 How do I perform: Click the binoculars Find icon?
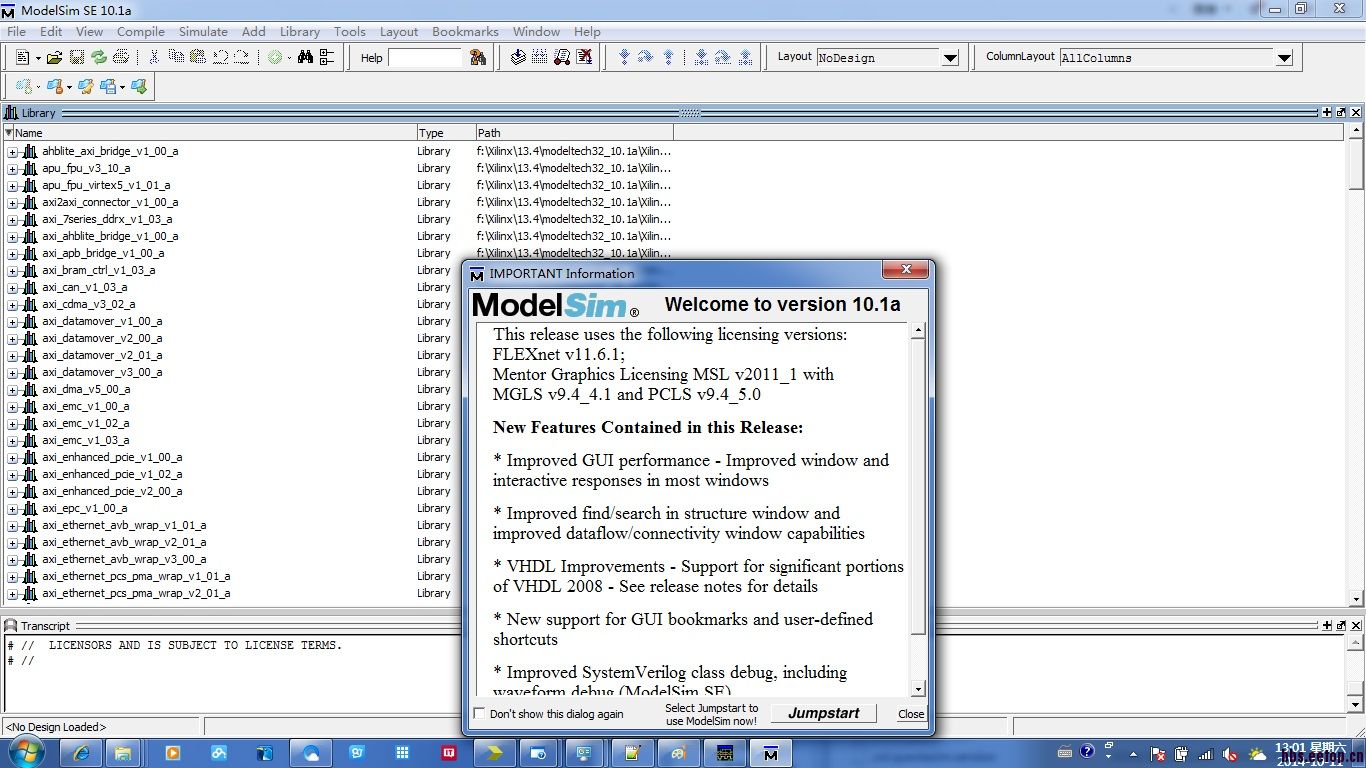306,58
